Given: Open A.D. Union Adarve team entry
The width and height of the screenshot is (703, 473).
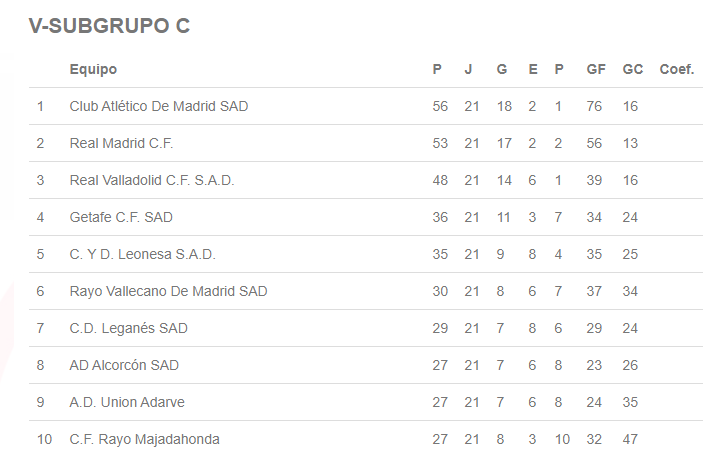Looking at the screenshot, I should coord(127,402).
